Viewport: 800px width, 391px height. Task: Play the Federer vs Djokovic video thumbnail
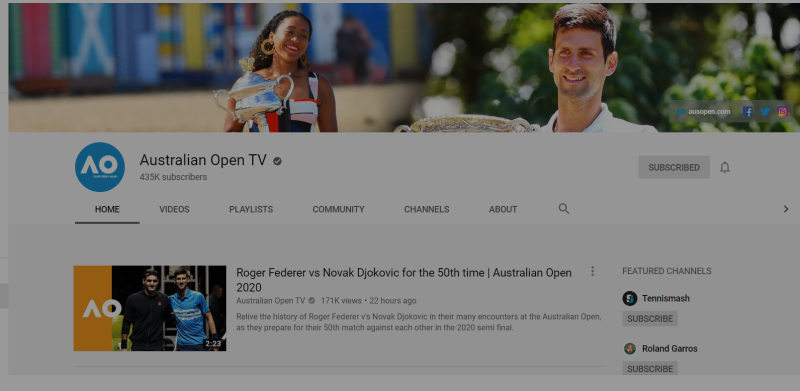150,308
